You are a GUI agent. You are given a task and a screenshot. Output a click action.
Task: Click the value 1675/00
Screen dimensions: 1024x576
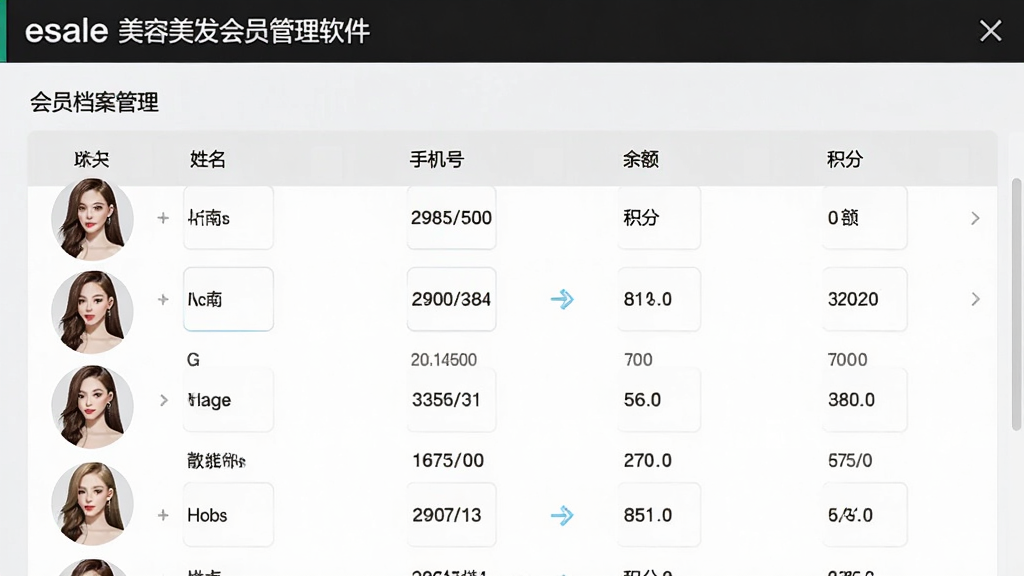pos(448,460)
